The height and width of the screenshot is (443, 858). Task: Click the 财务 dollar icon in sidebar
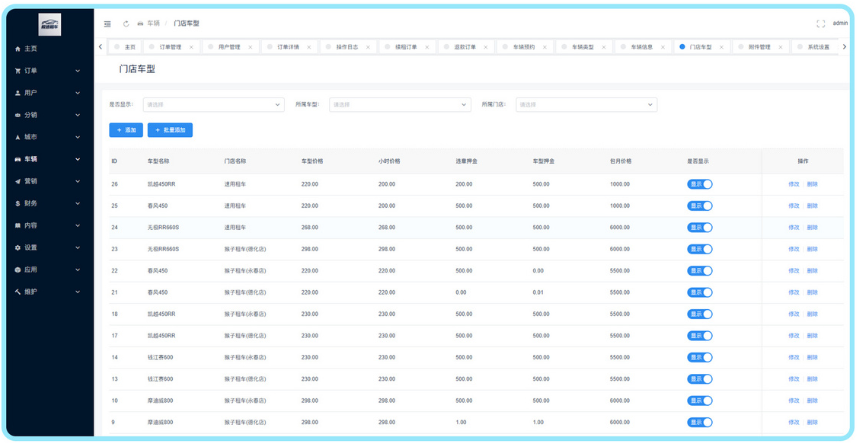click(18, 203)
